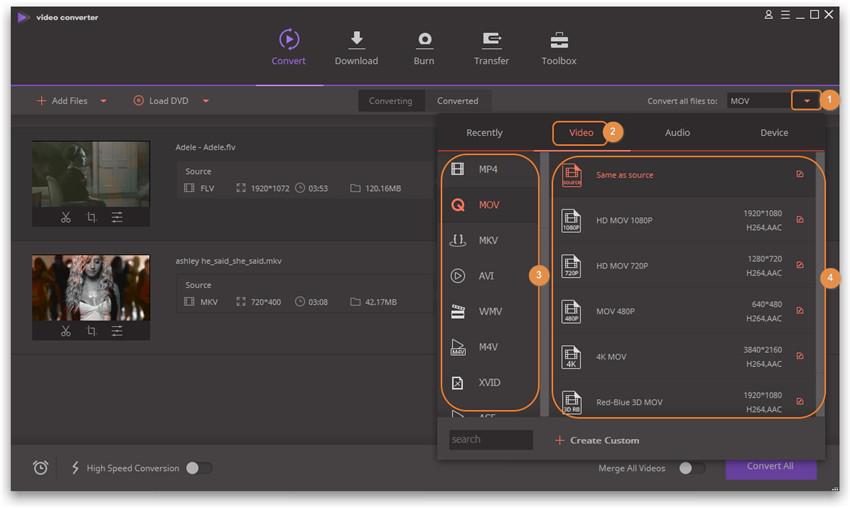This screenshot has height=508, width=850.
Task: Click the Convert All button
Action: [771, 467]
